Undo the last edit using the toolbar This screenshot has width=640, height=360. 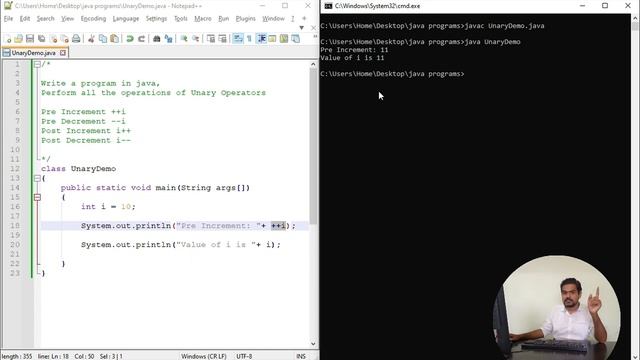(x=130, y=39)
